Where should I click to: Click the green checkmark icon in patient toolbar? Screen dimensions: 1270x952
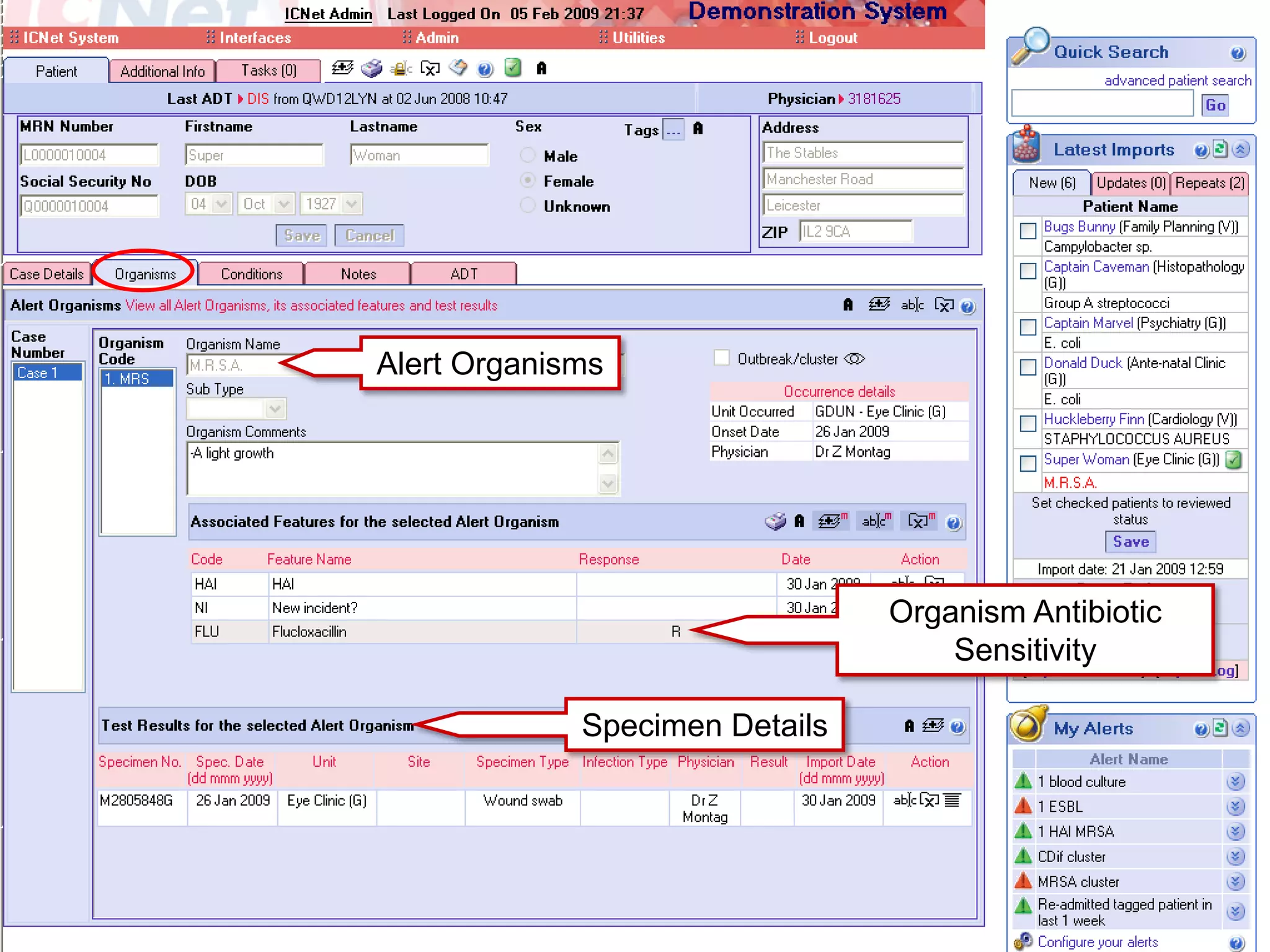point(512,67)
